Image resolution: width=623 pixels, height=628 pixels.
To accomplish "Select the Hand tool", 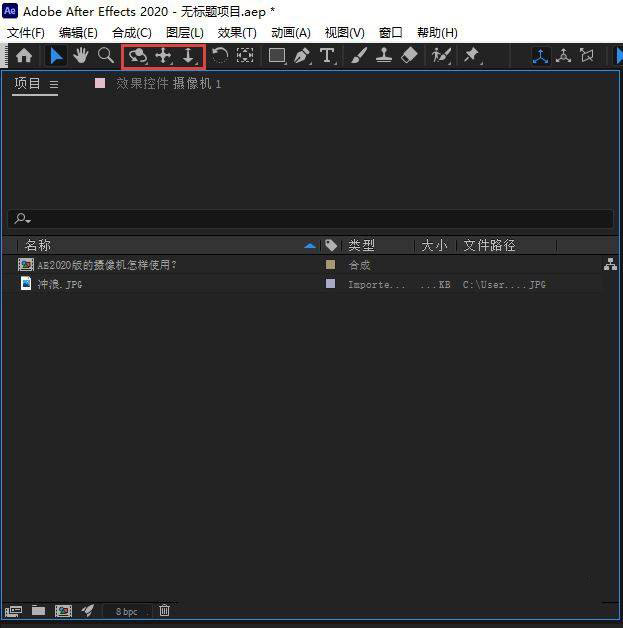I will pyautogui.click(x=80, y=55).
